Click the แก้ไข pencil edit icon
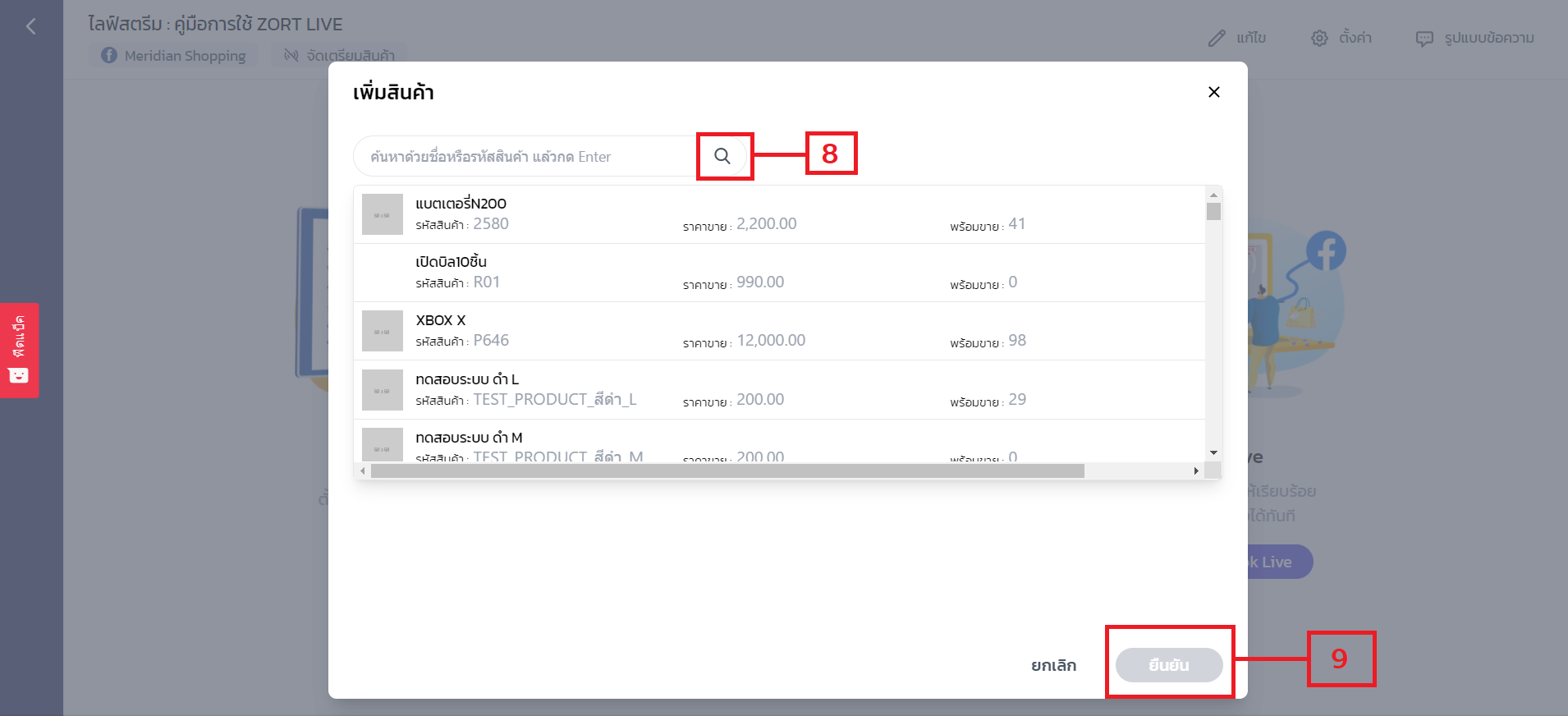The image size is (1568, 716). [1217, 39]
